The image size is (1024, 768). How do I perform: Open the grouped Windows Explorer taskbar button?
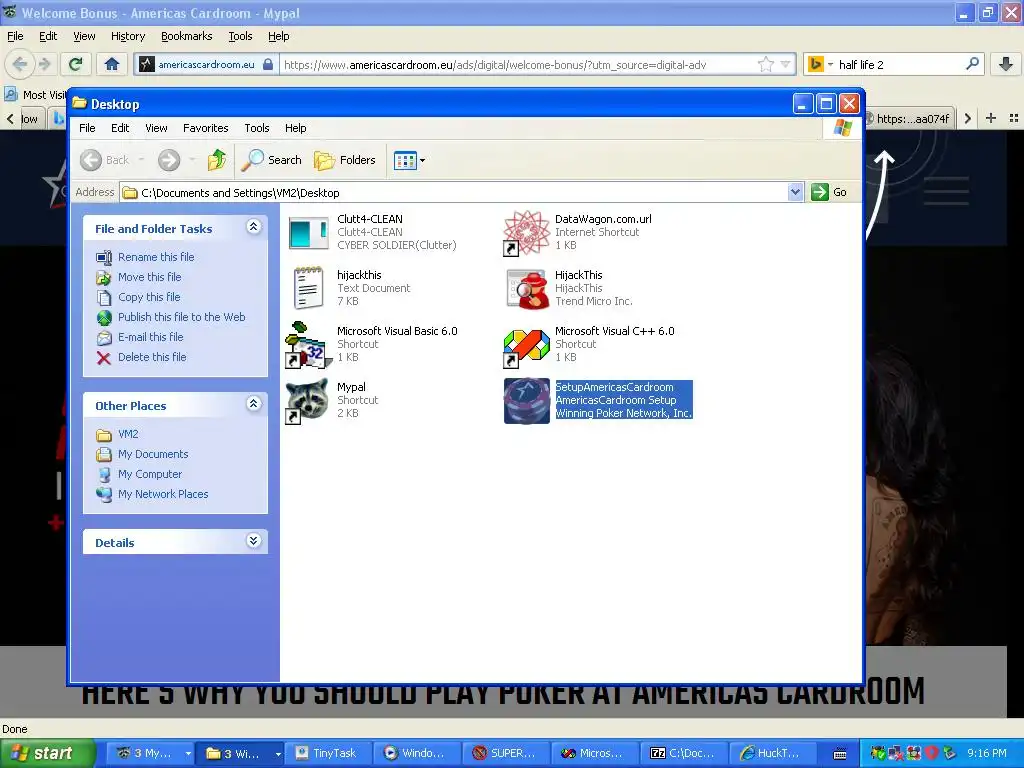(x=242, y=753)
